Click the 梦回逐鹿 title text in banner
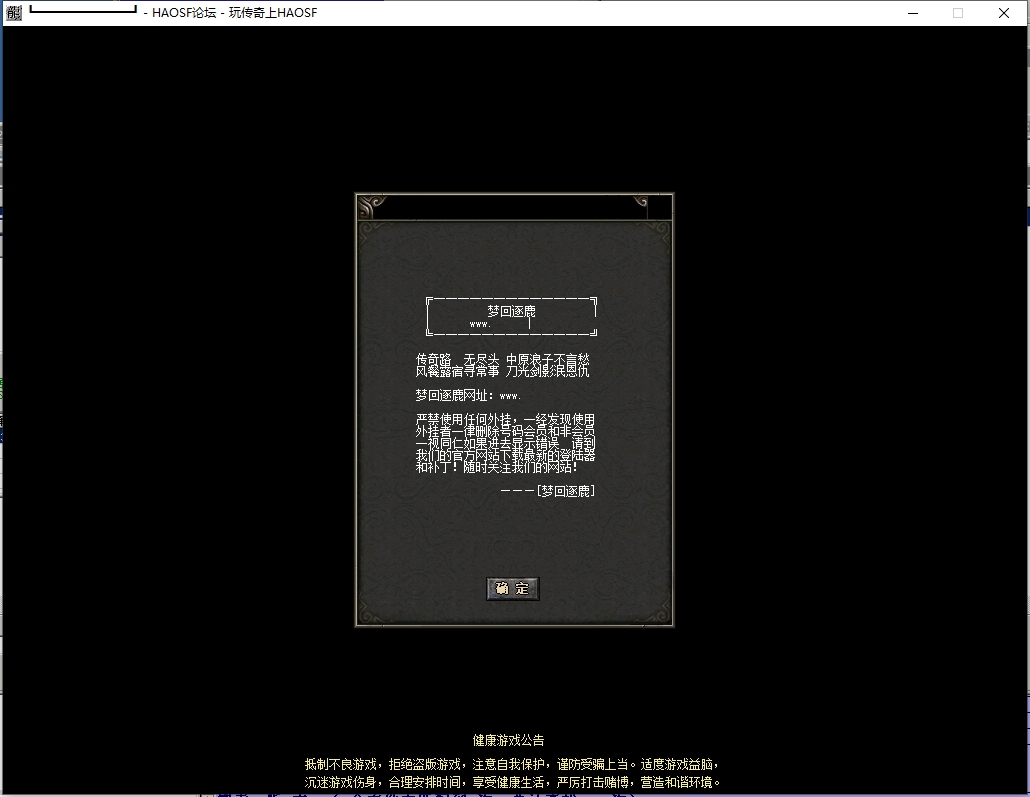Image resolution: width=1030 pixels, height=797 pixels. [x=511, y=311]
